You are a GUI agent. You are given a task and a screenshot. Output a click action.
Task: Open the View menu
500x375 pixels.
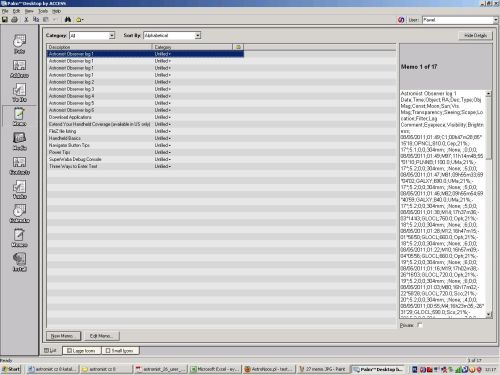point(29,11)
